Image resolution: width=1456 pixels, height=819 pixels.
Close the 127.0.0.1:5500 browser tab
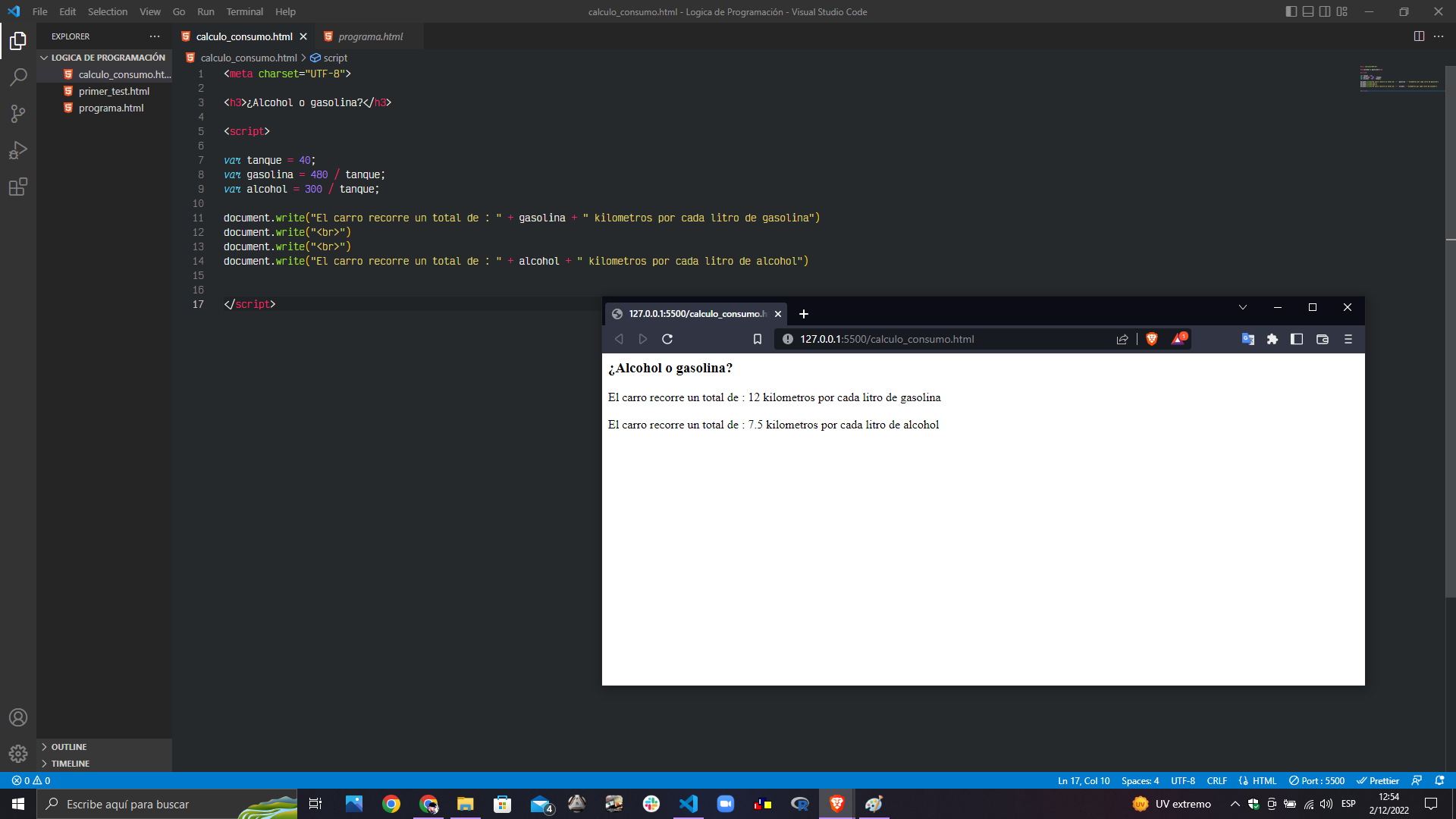pyautogui.click(x=777, y=314)
